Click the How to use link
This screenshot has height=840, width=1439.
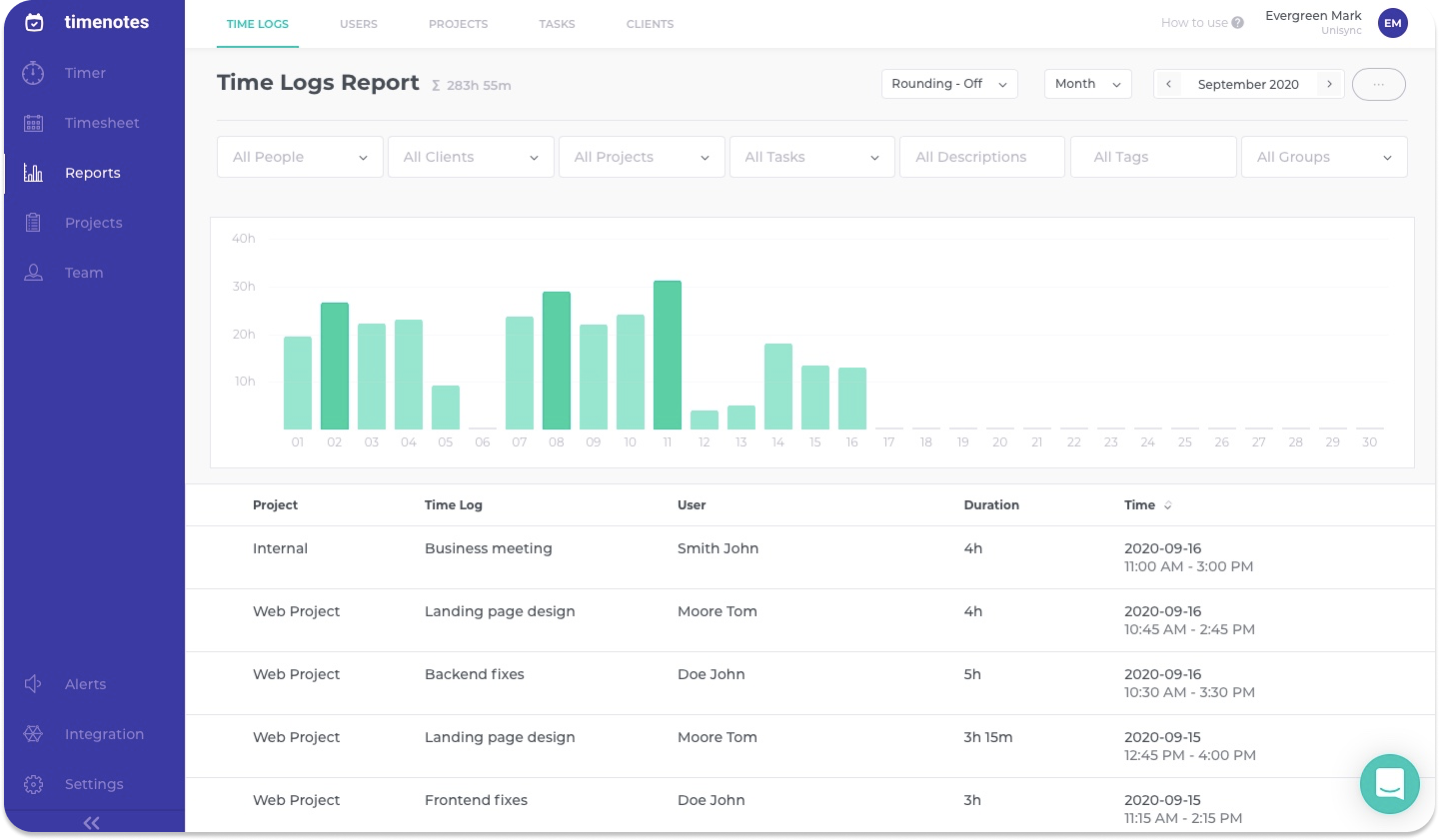1194,23
